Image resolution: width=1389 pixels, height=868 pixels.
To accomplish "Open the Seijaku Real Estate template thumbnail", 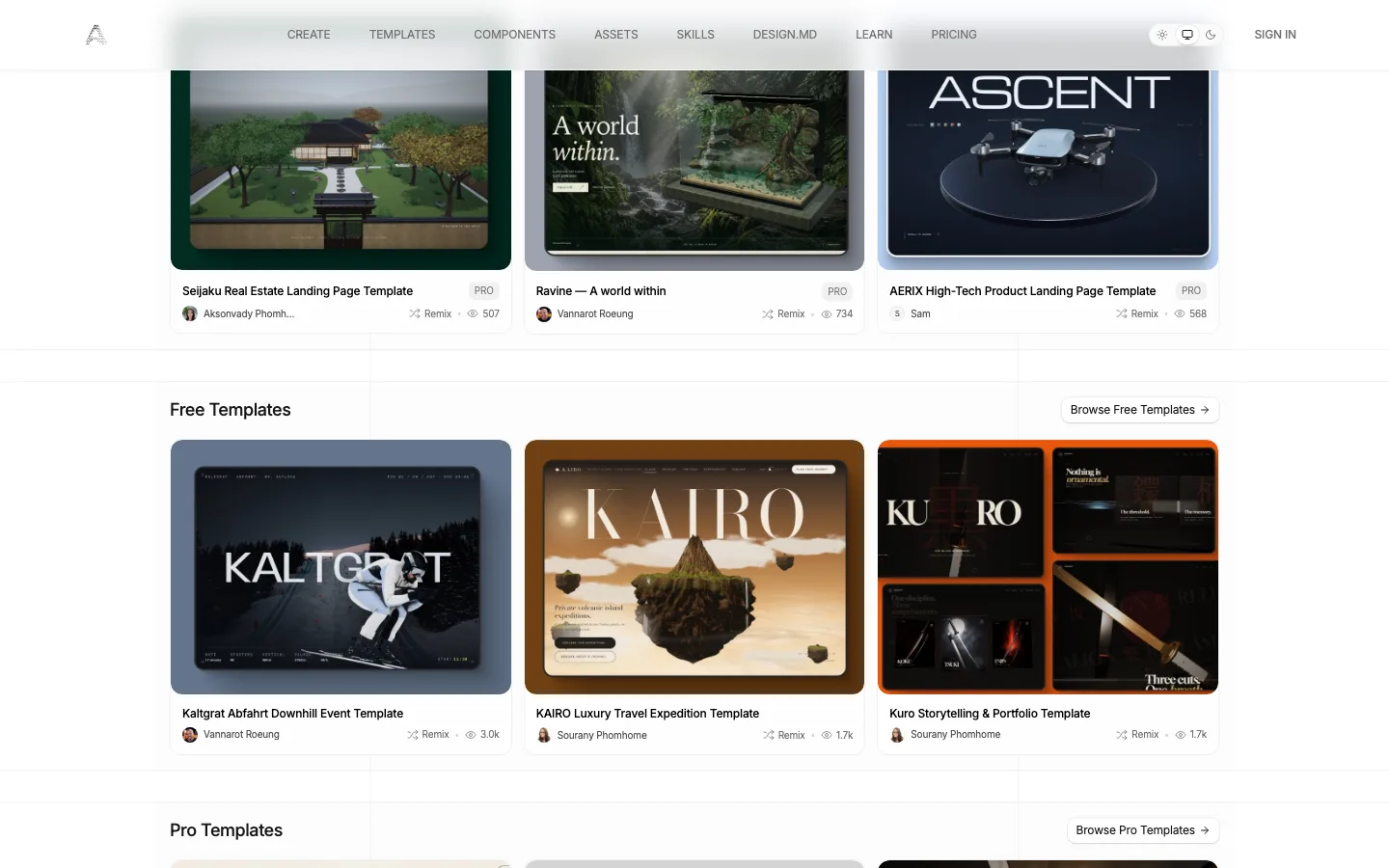I will point(340,170).
